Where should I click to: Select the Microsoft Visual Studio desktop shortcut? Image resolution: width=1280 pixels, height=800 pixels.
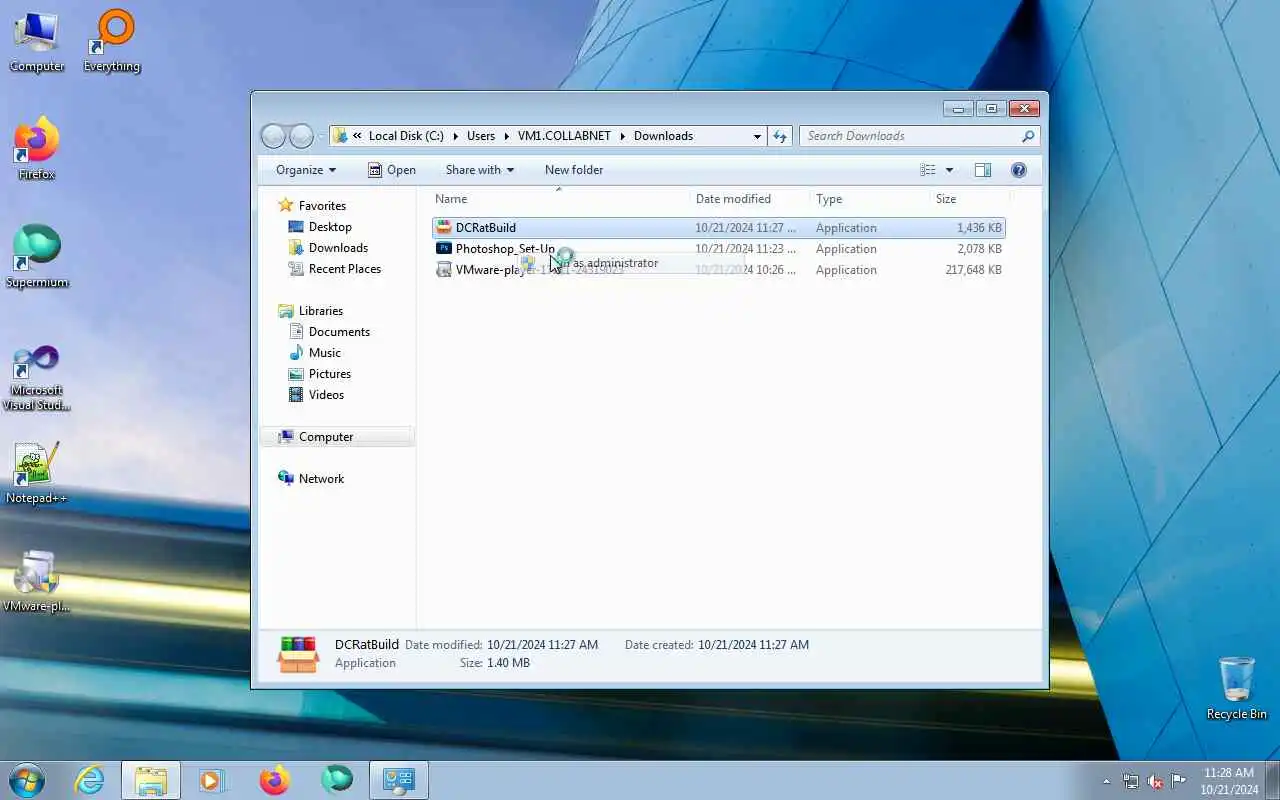37,378
